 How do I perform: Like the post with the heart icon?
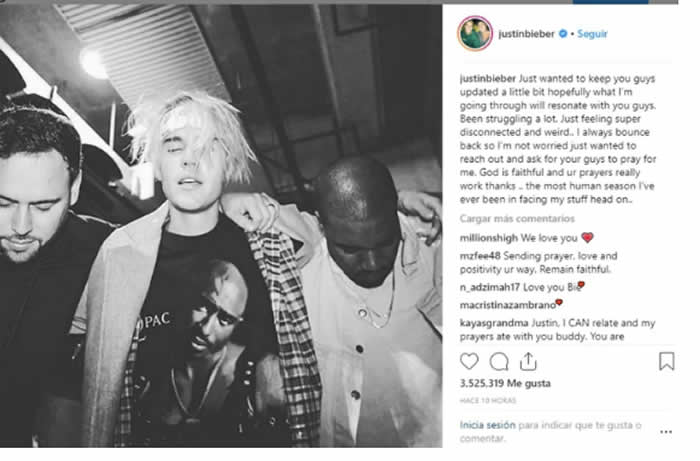click(469, 361)
